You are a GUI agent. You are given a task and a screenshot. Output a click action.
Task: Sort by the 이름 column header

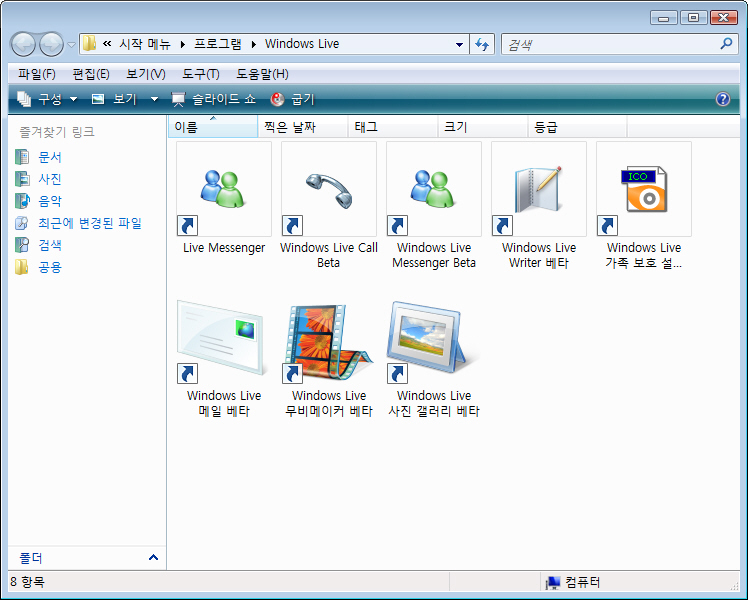click(x=213, y=127)
